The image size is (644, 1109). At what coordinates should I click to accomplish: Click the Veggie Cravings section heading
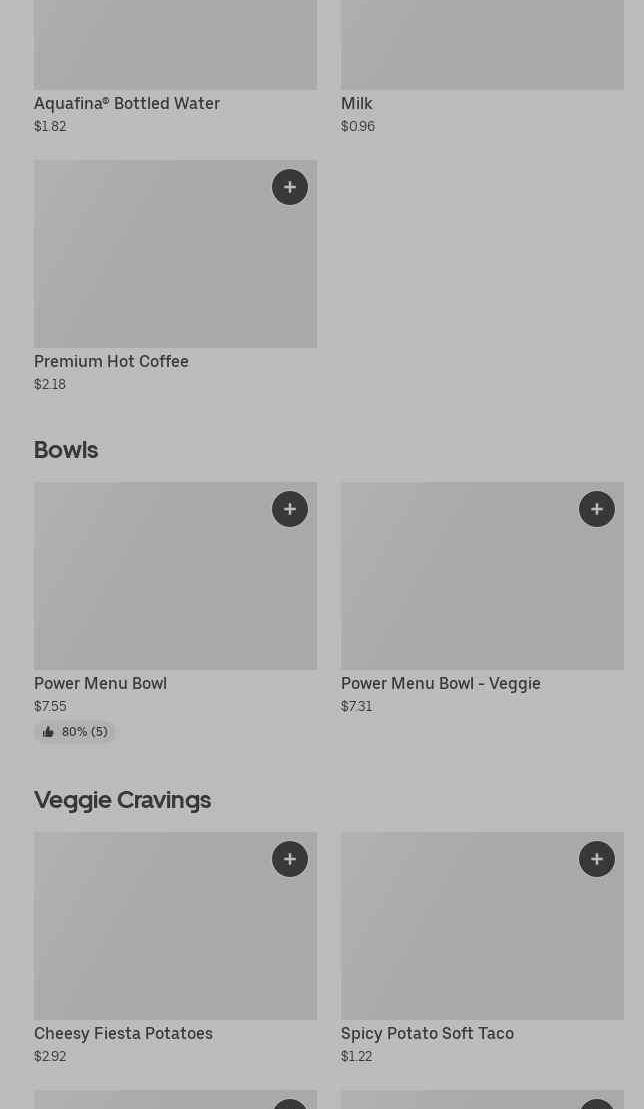(x=122, y=800)
